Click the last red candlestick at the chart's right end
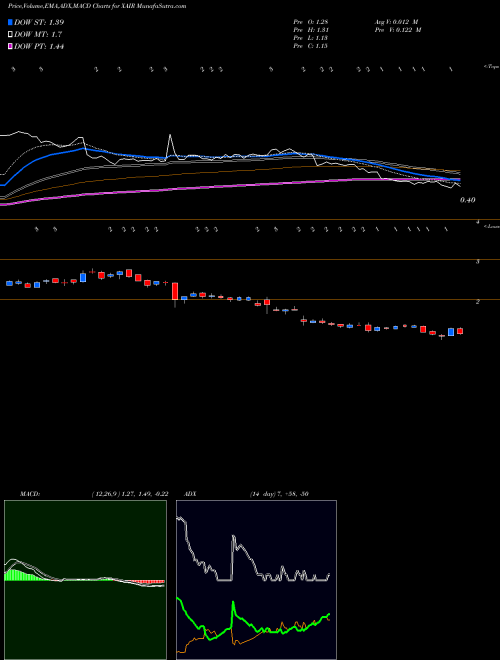 tap(460, 331)
